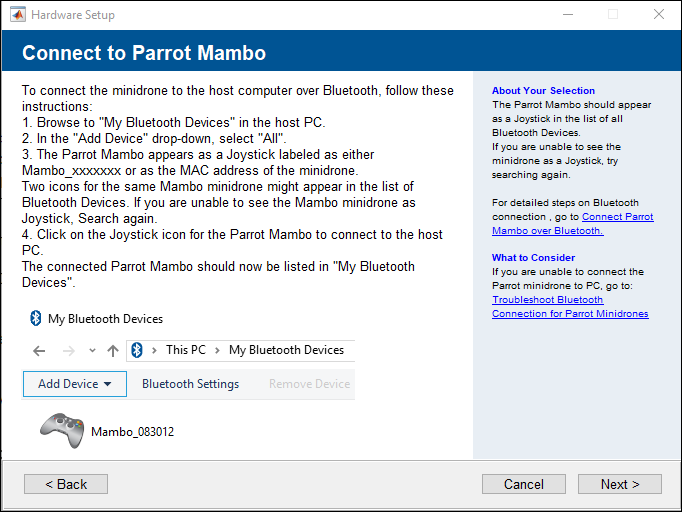
Task: Open Bluetooth Settings
Action: click(190, 384)
